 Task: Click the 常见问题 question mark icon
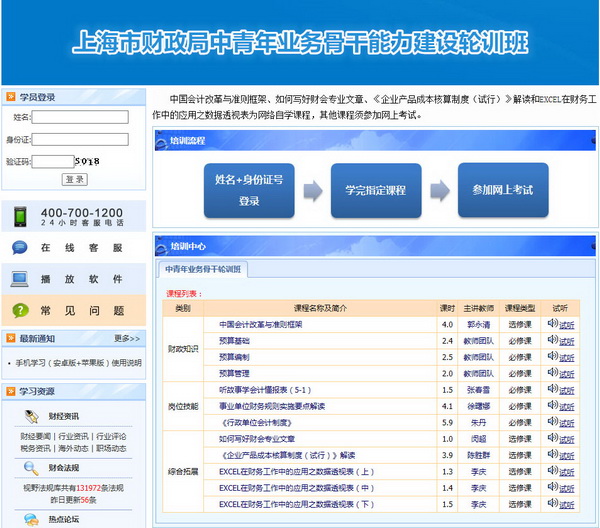coord(20,310)
